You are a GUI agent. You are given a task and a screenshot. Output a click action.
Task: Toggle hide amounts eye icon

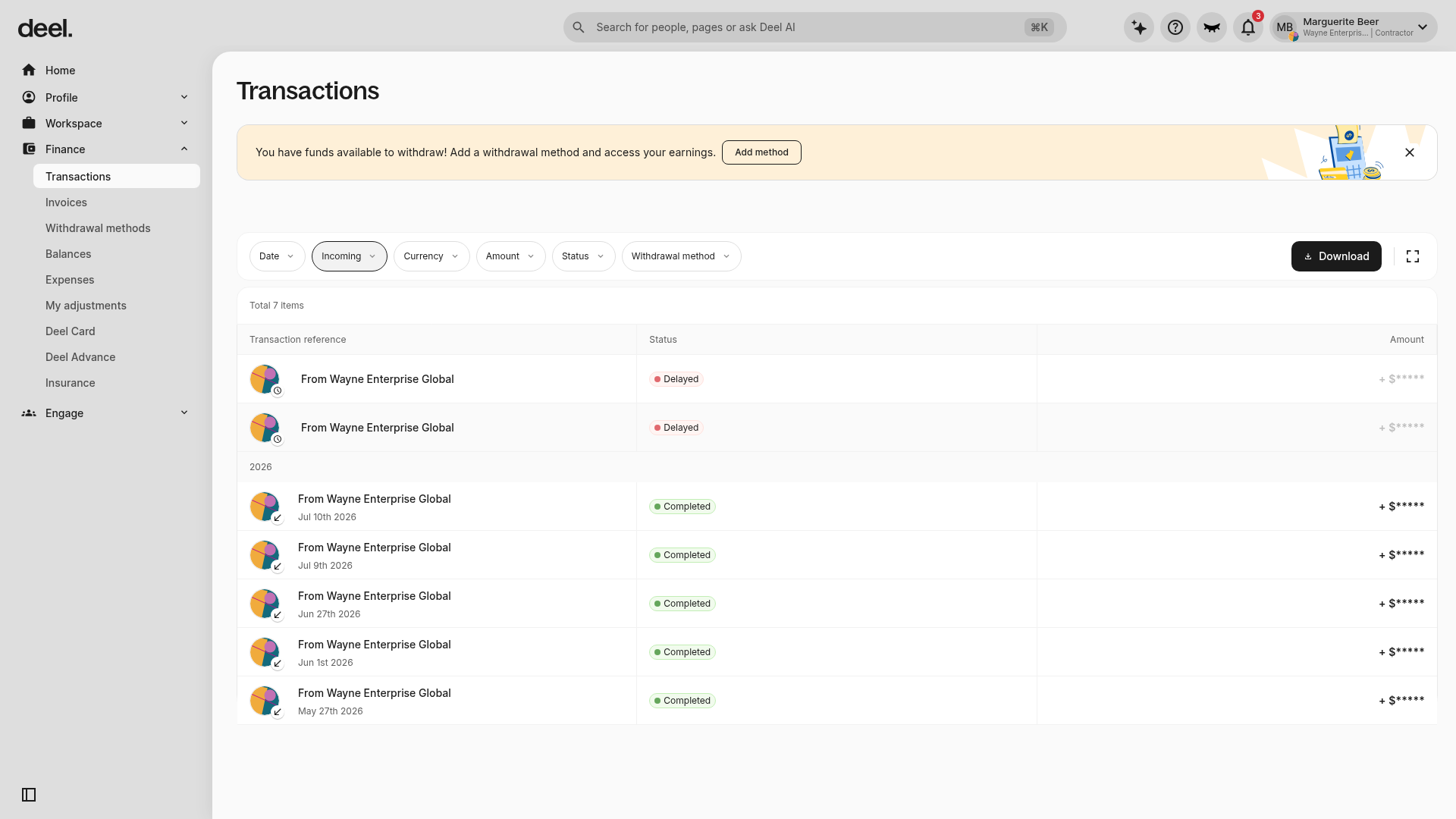tap(1211, 27)
